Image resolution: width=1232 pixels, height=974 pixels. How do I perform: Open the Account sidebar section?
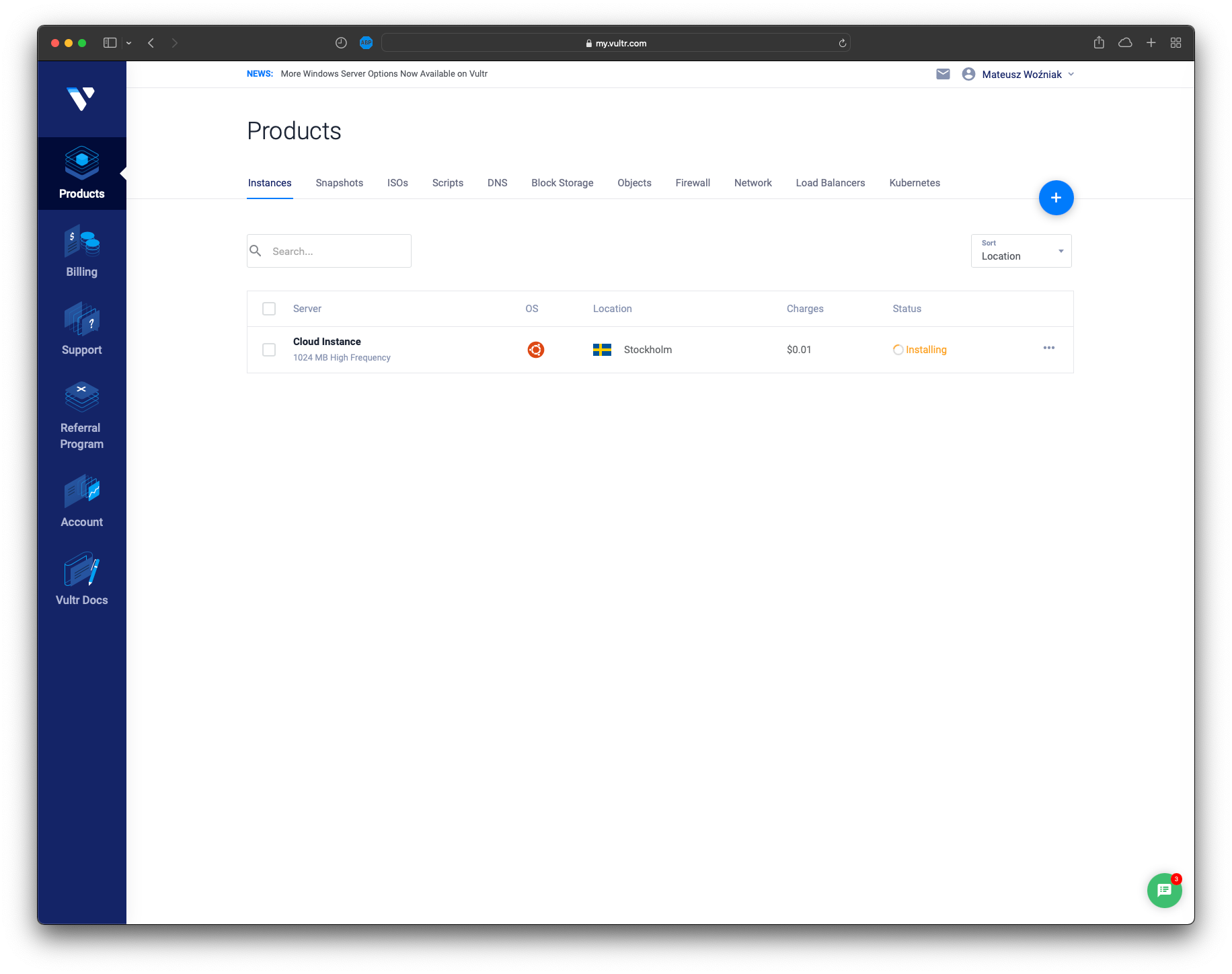click(x=81, y=502)
